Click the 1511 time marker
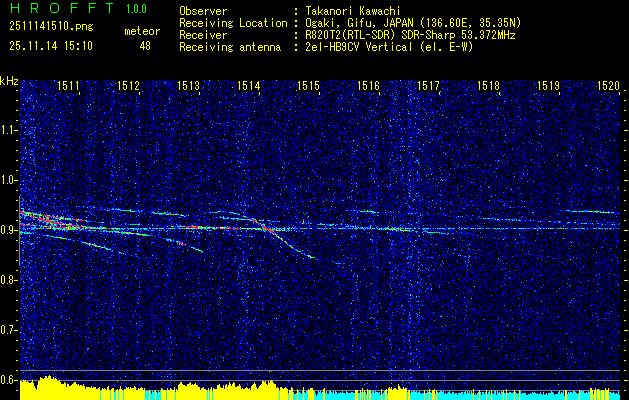The height and width of the screenshot is (400, 629). click(68, 87)
